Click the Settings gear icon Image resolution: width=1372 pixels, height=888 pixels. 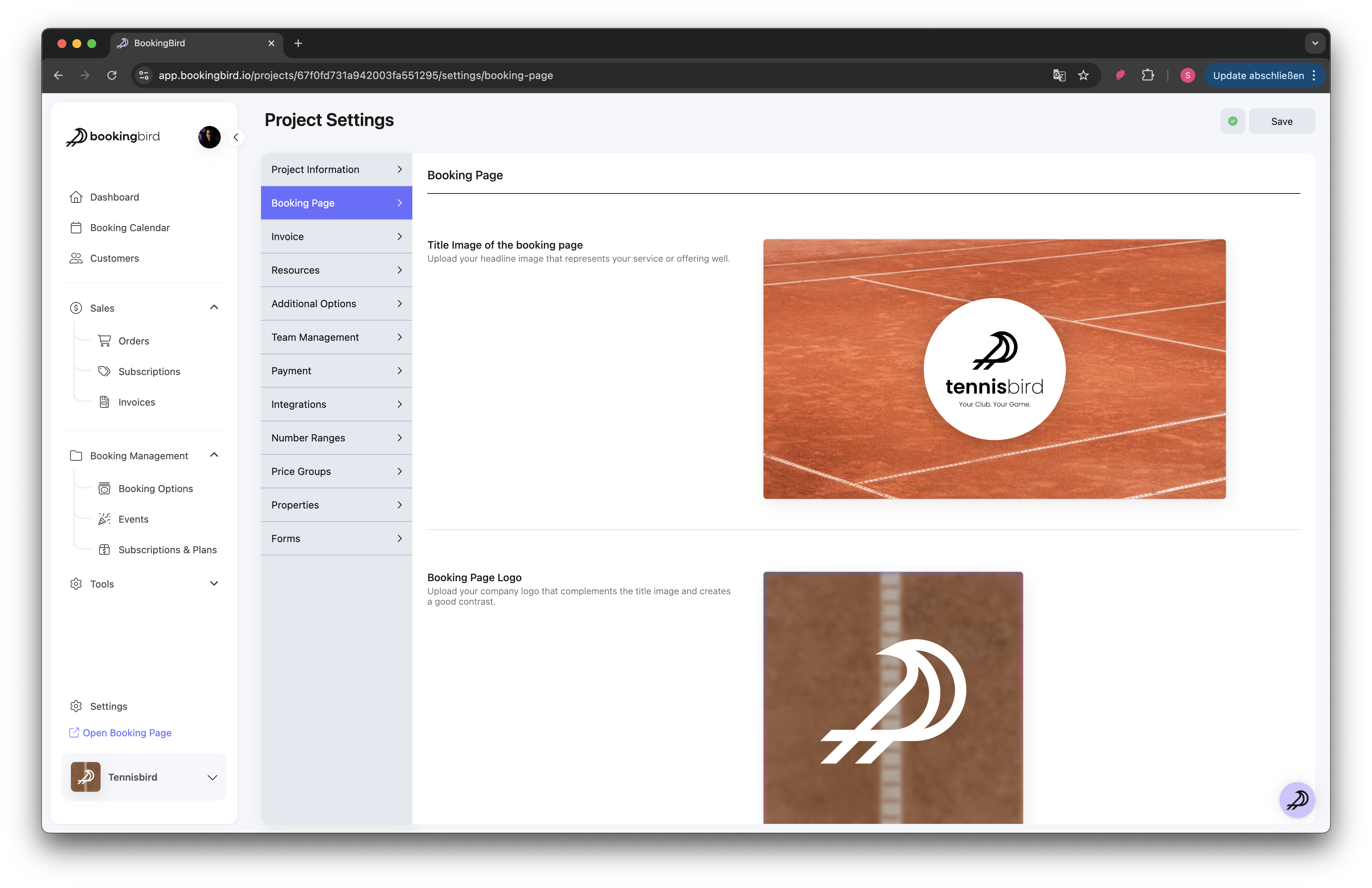click(x=76, y=706)
